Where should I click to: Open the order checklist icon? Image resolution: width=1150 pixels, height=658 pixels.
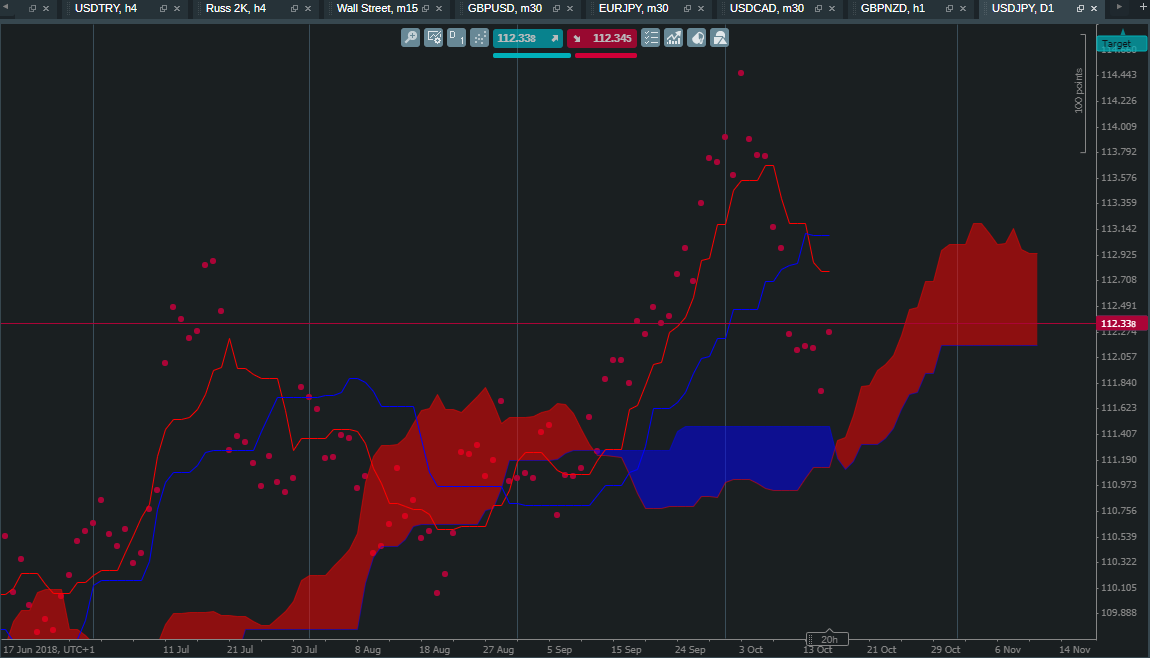tap(650, 37)
